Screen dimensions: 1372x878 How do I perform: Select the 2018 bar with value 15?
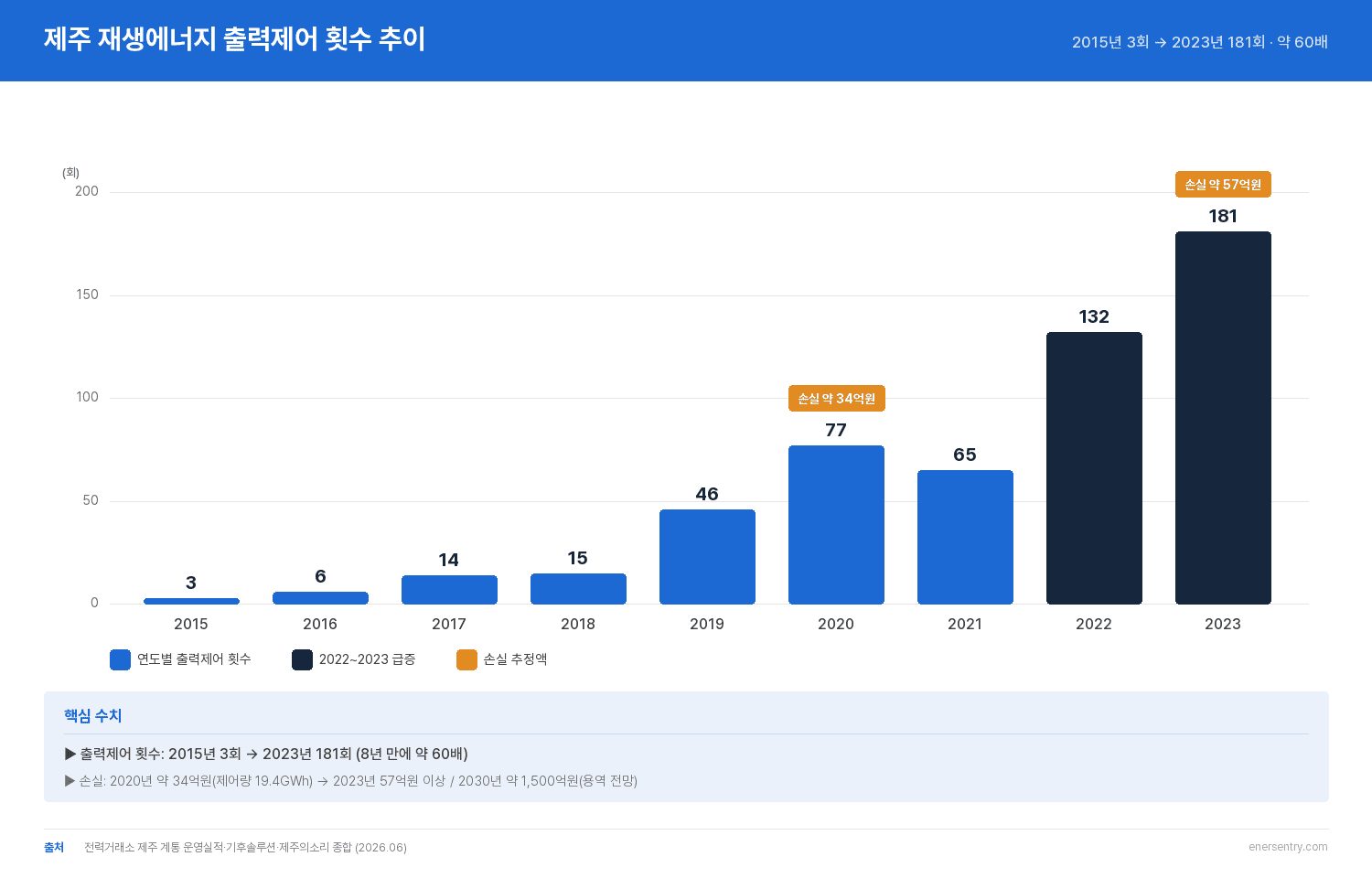(578, 589)
